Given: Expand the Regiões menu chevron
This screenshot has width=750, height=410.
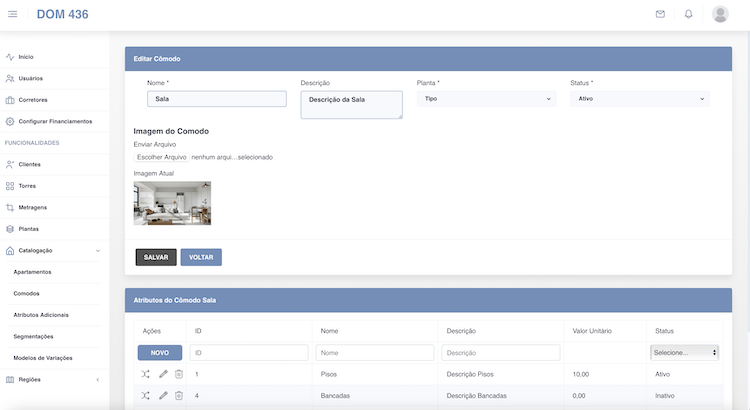Looking at the screenshot, I should (98, 380).
